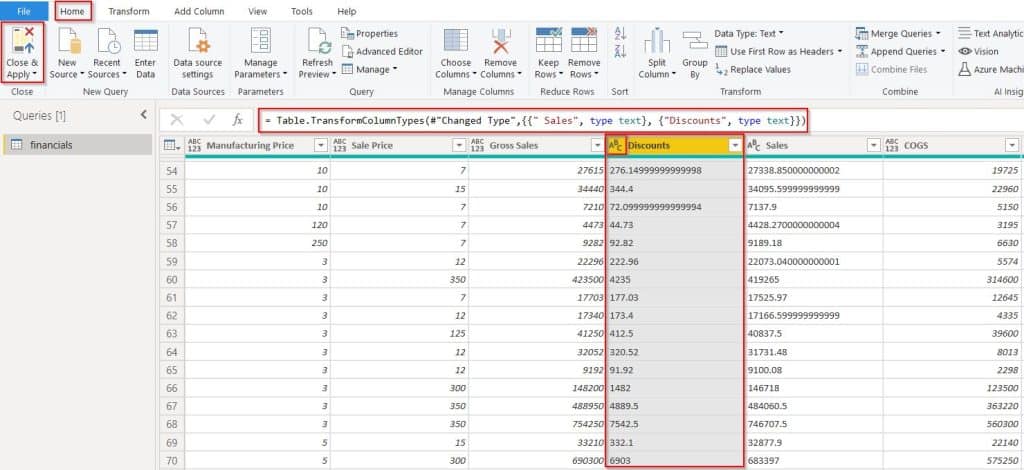Select the Discounts column header
Viewport: 1024px width, 470px height.
[x=675, y=146]
